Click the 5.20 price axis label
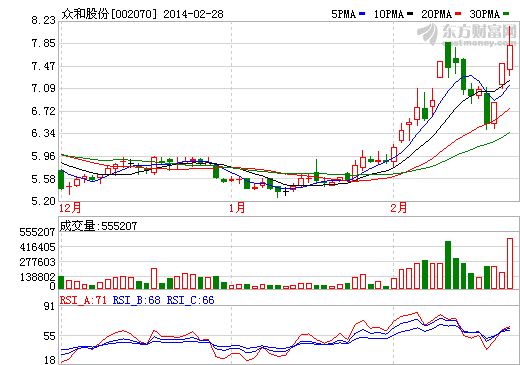520x365 pixels. pyautogui.click(x=43, y=201)
